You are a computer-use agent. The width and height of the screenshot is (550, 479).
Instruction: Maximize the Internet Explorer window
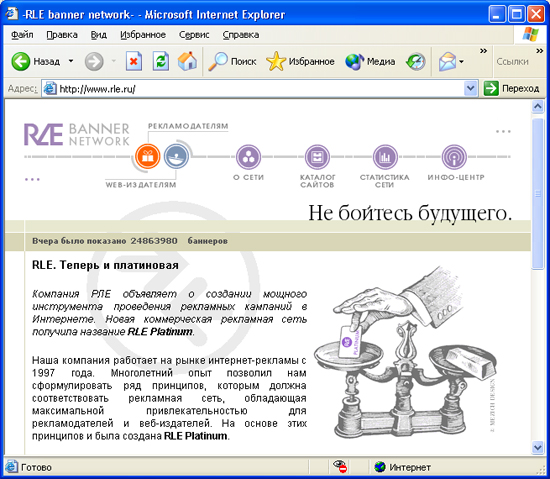[516, 14]
